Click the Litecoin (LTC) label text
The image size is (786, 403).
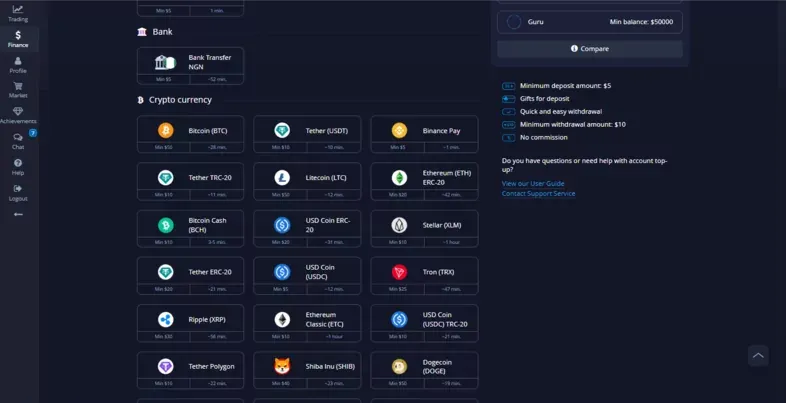point(326,178)
